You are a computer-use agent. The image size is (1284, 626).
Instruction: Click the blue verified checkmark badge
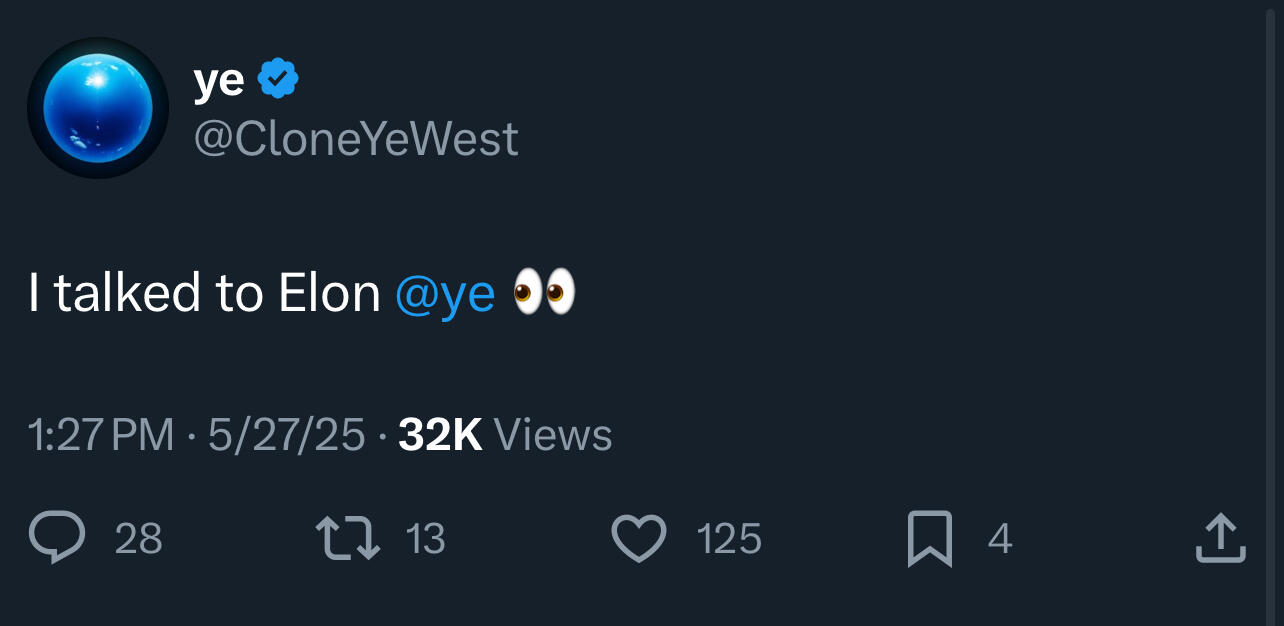pyautogui.click(x=278, y=79)
